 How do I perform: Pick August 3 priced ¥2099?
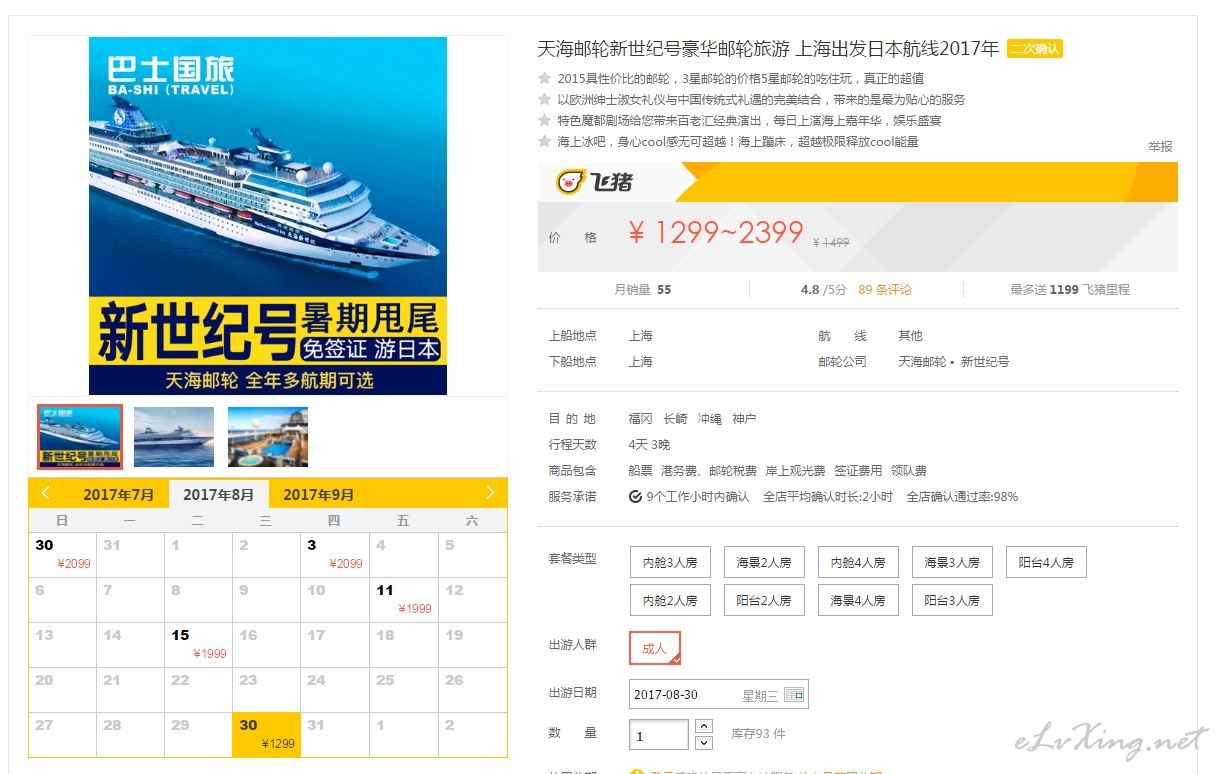tap(334, 555)
